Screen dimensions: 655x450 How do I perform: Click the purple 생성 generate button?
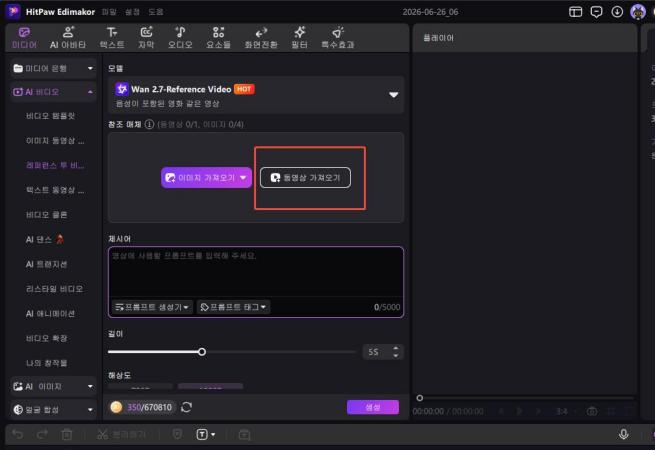click(x=373, y=407)
